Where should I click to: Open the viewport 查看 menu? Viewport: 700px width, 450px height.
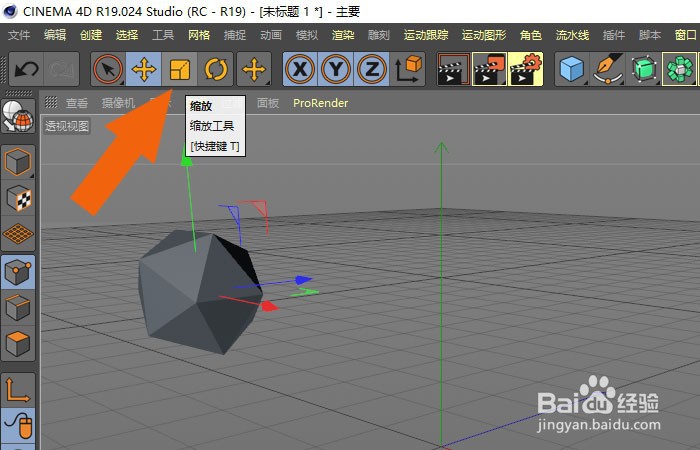pyautogui.click(x=77, y=103)
